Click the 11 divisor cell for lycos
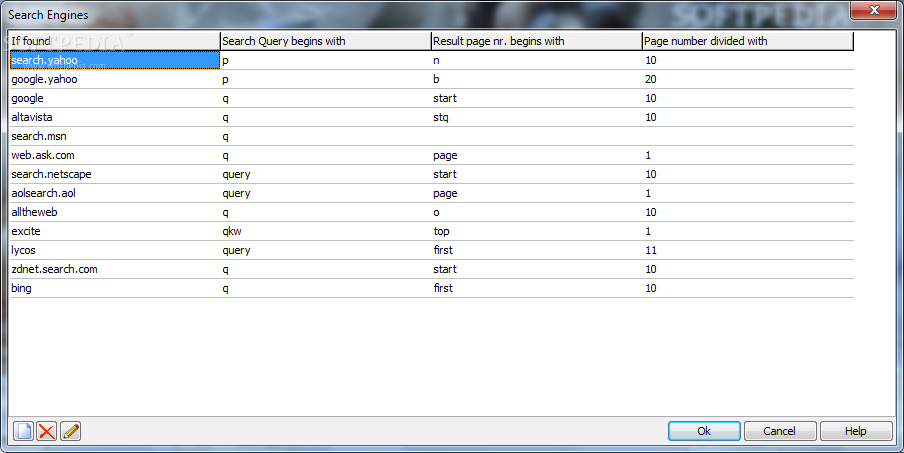Viewport: 904px width, 453px height. coord(748,250)
